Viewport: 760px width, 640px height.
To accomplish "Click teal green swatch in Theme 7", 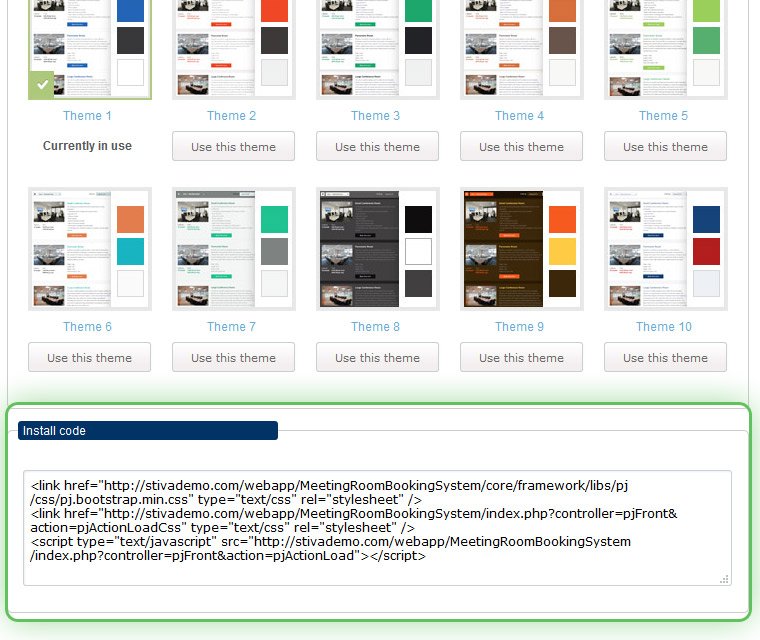I will tap(274, 219).
